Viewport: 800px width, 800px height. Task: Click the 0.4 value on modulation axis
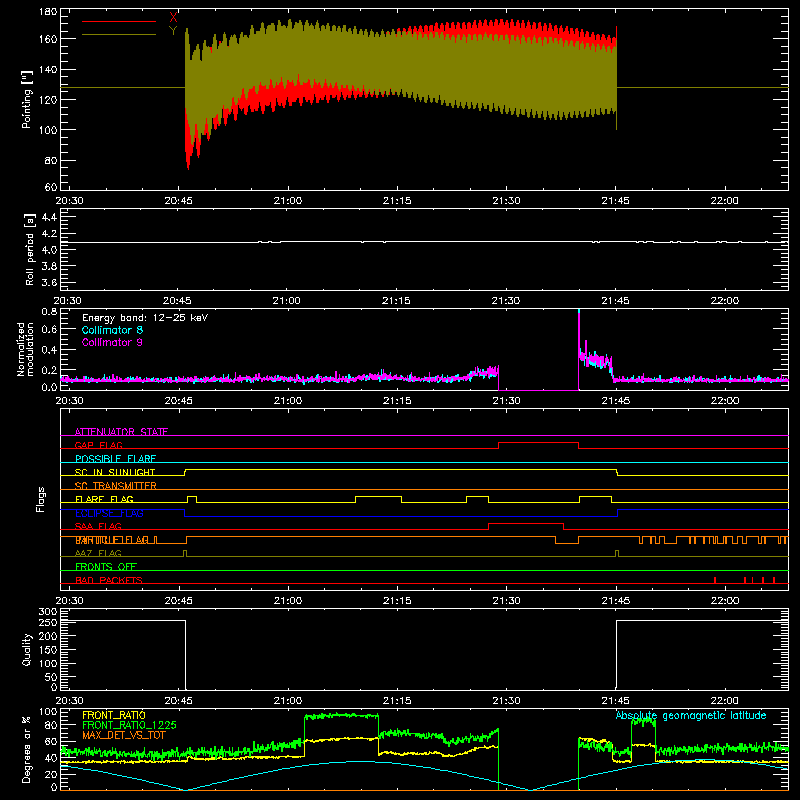49,349
